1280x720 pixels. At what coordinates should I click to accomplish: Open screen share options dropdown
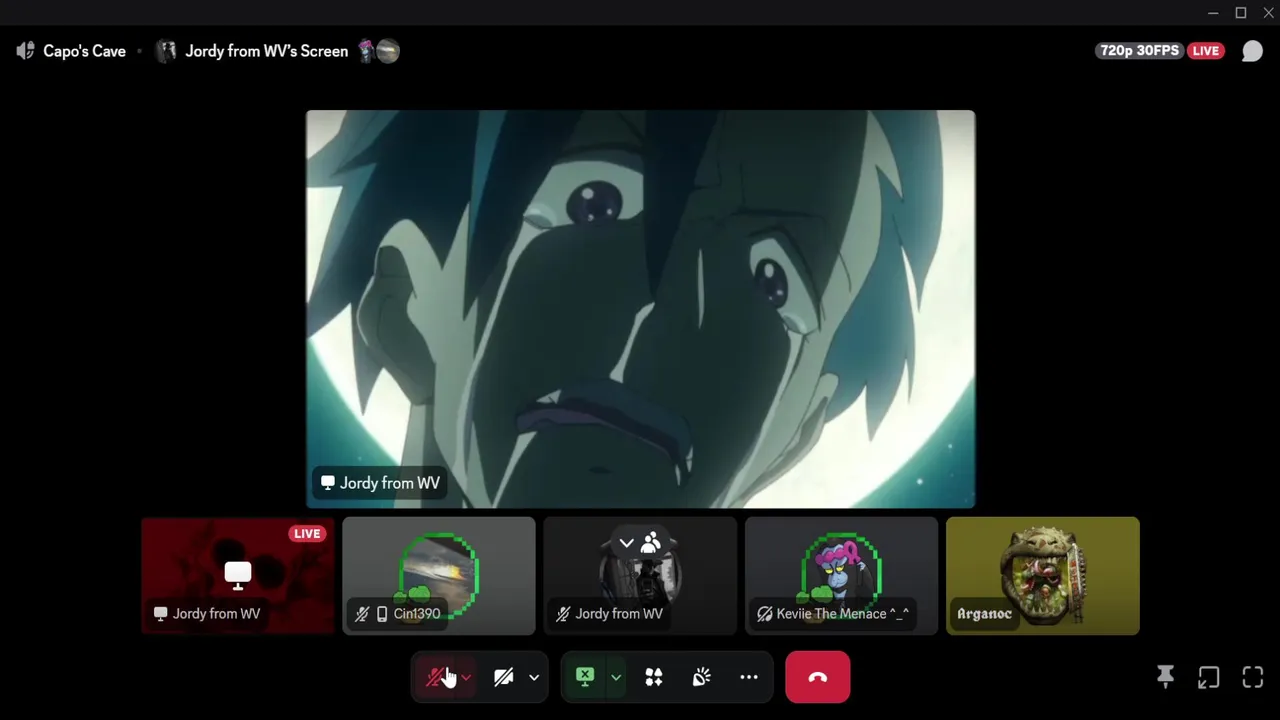616,677
